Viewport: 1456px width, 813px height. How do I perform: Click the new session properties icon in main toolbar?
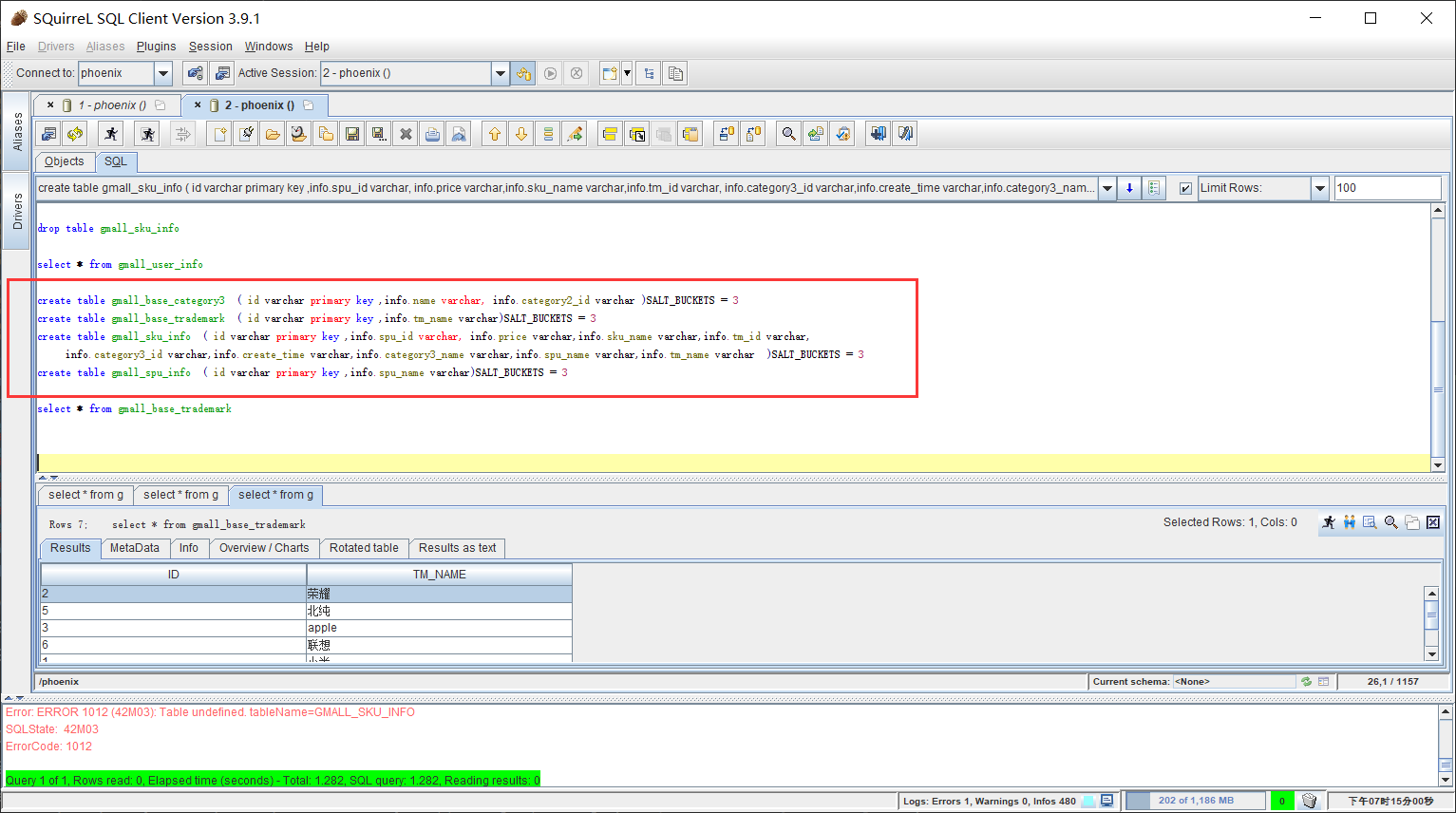click(222, 73)
